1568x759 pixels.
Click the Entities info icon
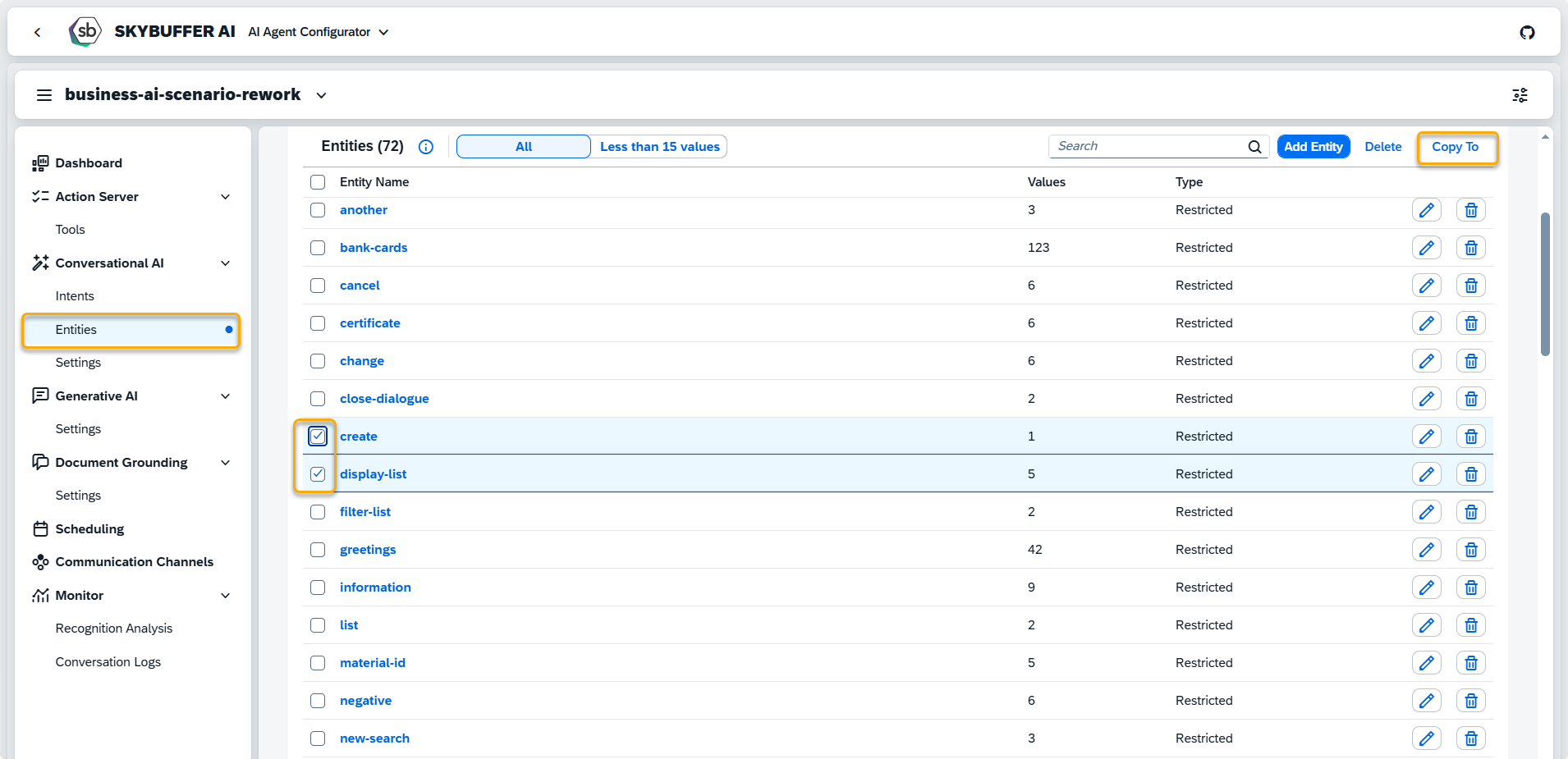425,147
